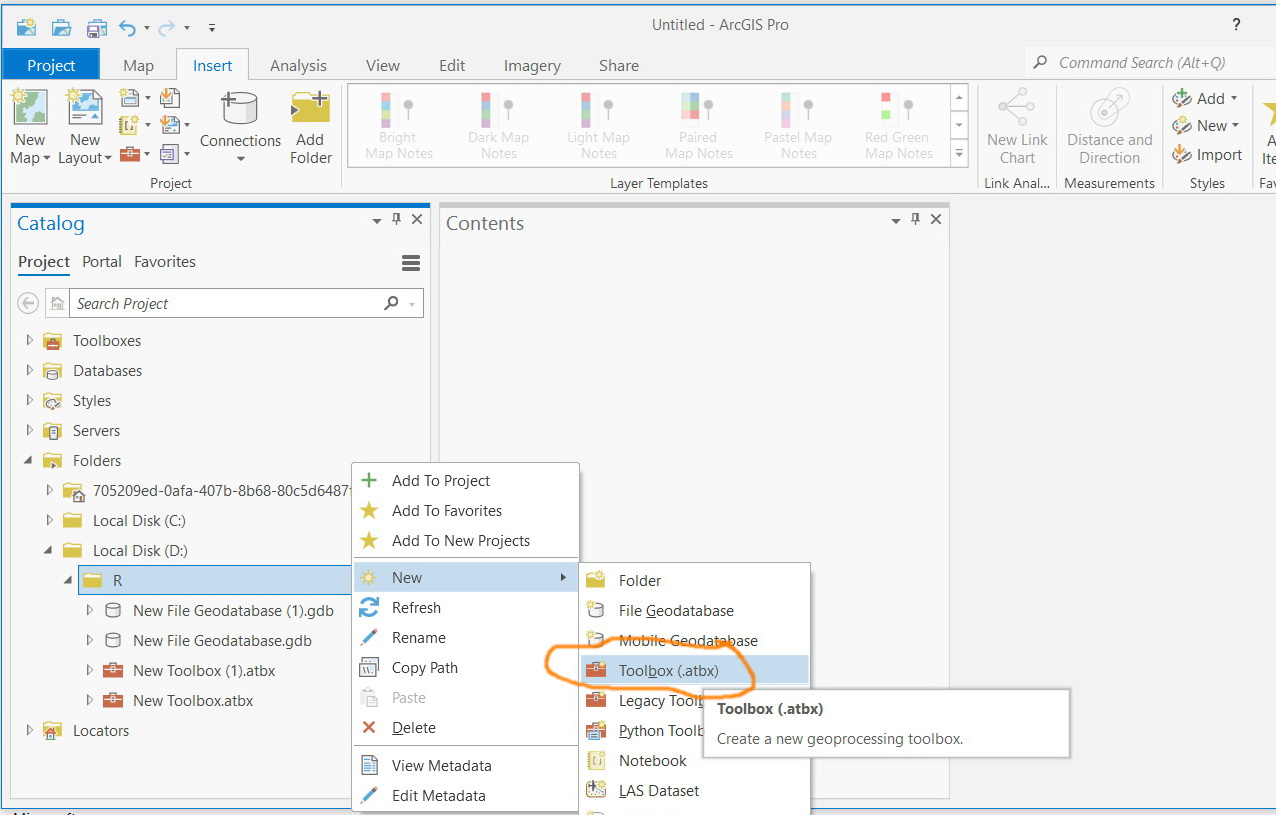
Task: Expand Locators node in Catalog
Action: [29, 731]
